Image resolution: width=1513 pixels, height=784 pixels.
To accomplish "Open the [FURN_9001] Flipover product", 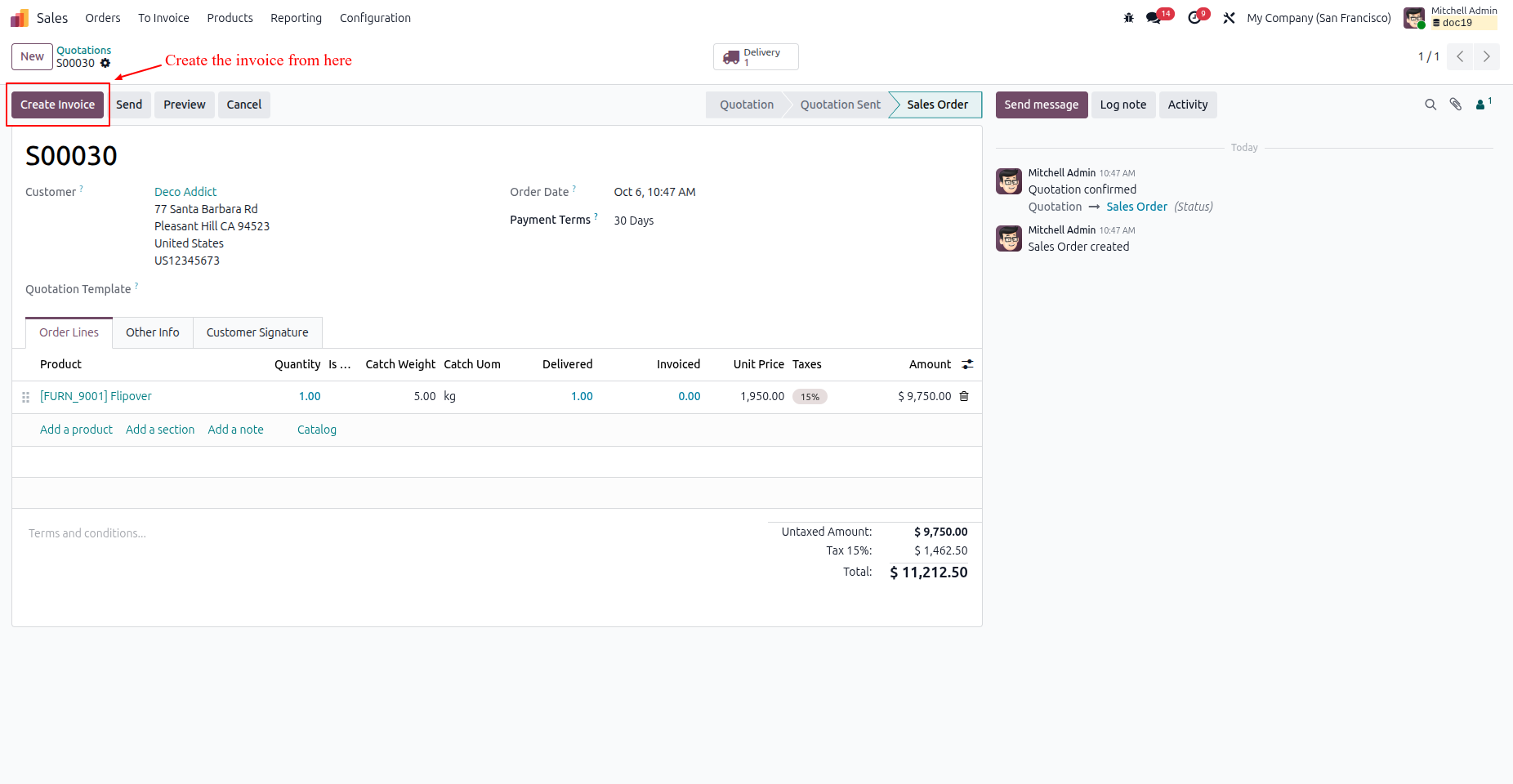I will coord(96,396).
